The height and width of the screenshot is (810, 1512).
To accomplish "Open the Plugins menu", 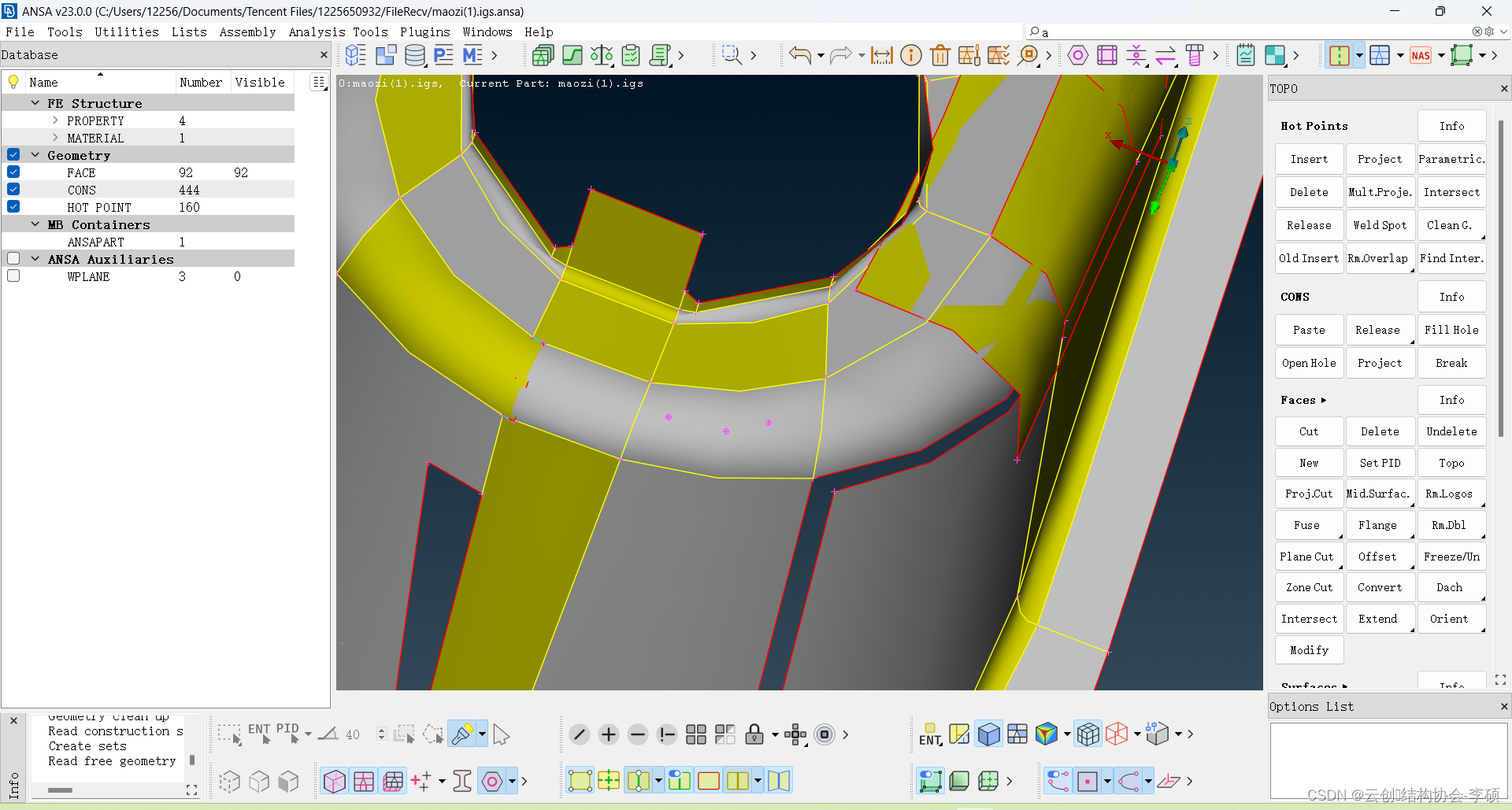I will pos(424,32).
